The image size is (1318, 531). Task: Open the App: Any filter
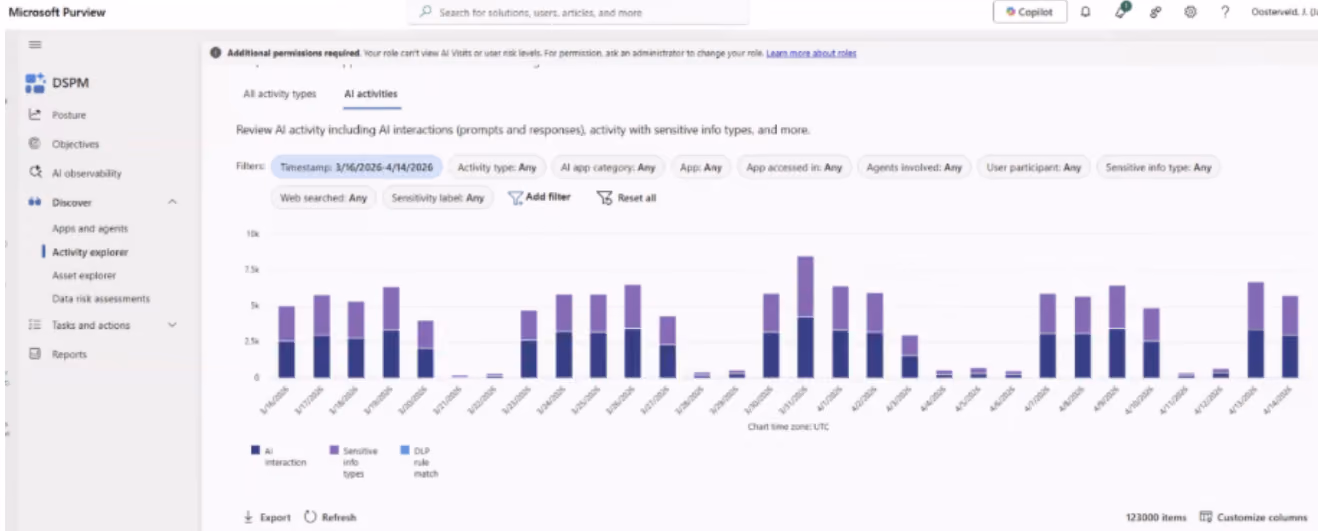click(x=701, y=168)
